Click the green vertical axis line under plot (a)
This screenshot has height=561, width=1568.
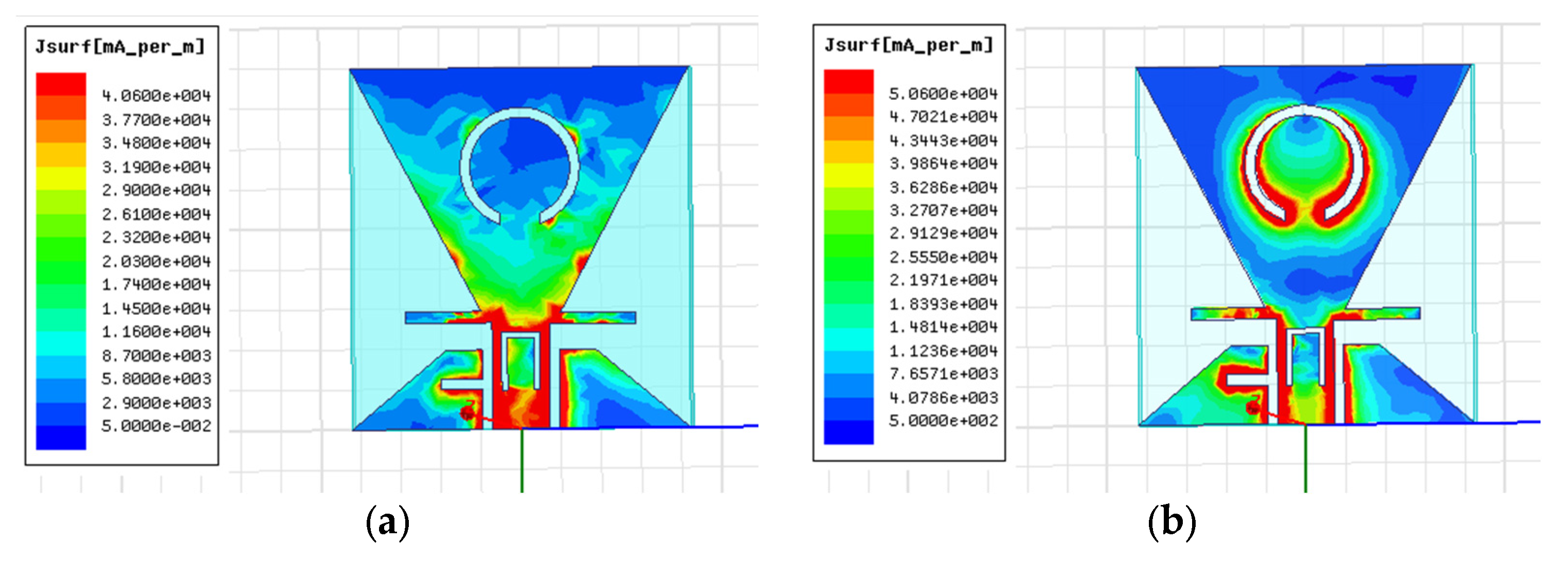click(x=521, y=462)
